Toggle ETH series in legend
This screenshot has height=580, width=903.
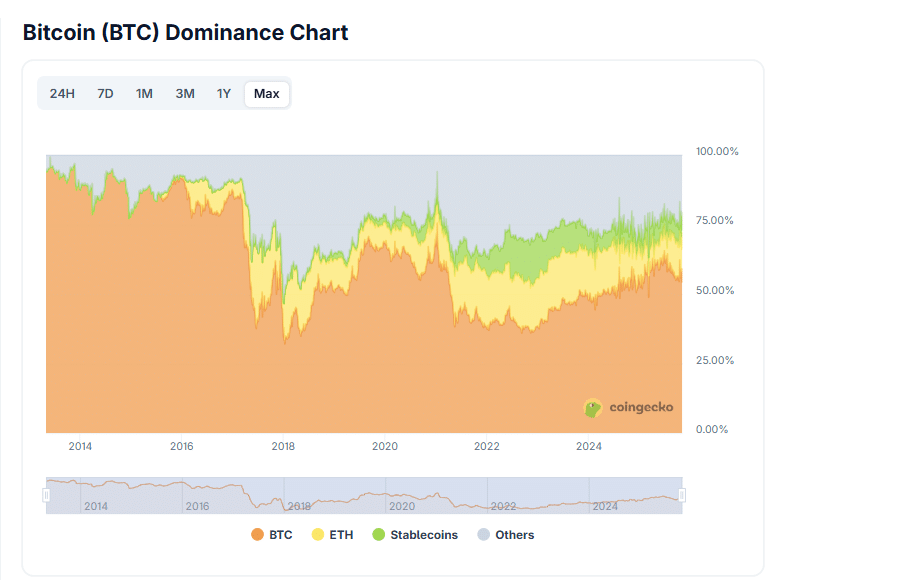pos(341,535)
